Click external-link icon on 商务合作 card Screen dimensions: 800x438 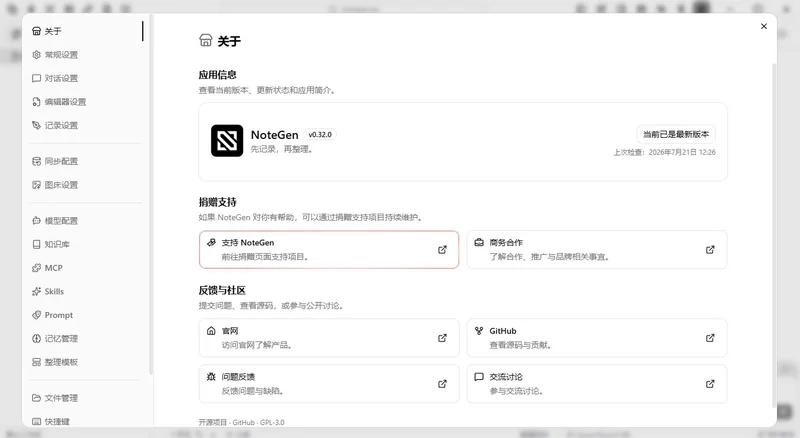(x=710, y=250)
